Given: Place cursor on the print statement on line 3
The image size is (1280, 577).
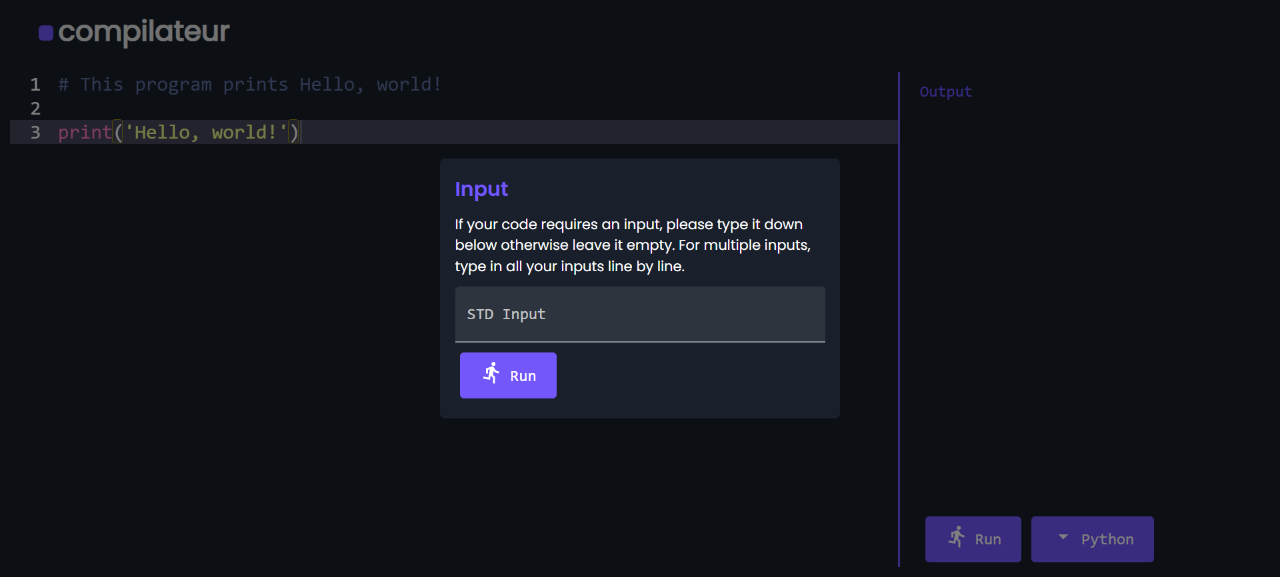Looking at the screenshot, I should pos(85,131).
